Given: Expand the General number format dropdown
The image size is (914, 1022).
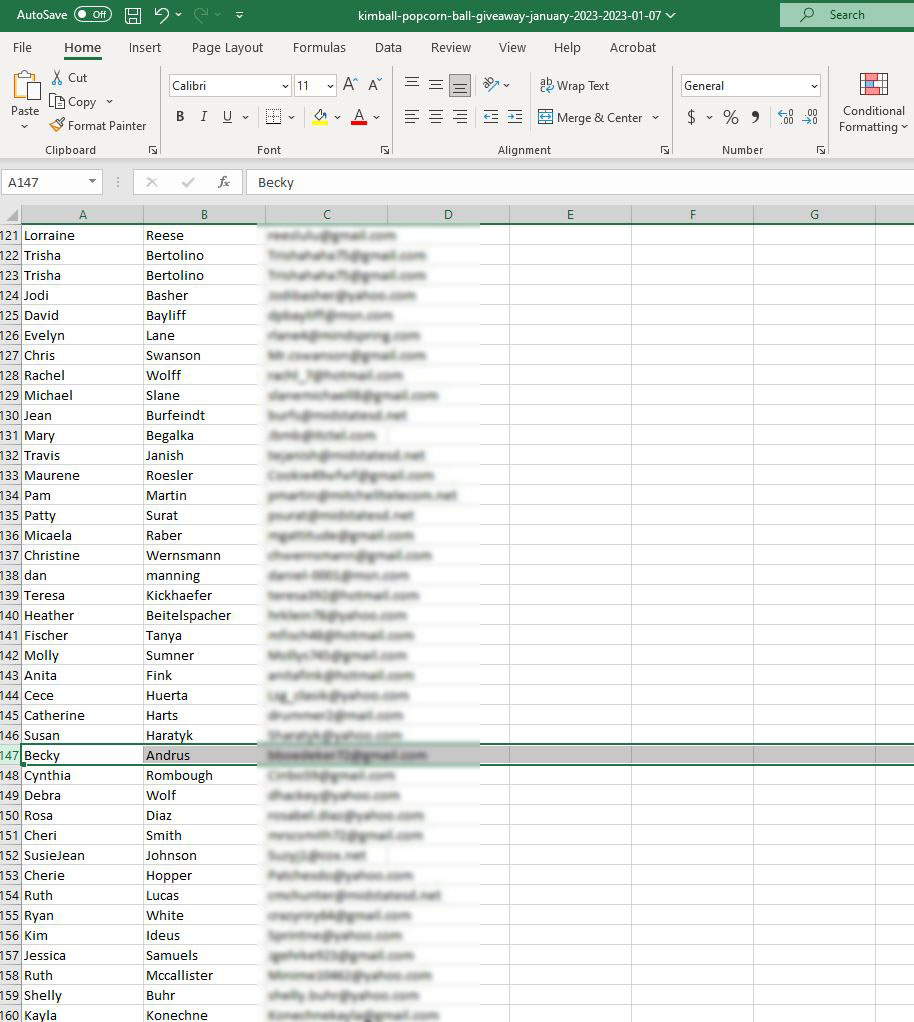Looking at the screenshot, I should tap(814, 86).
